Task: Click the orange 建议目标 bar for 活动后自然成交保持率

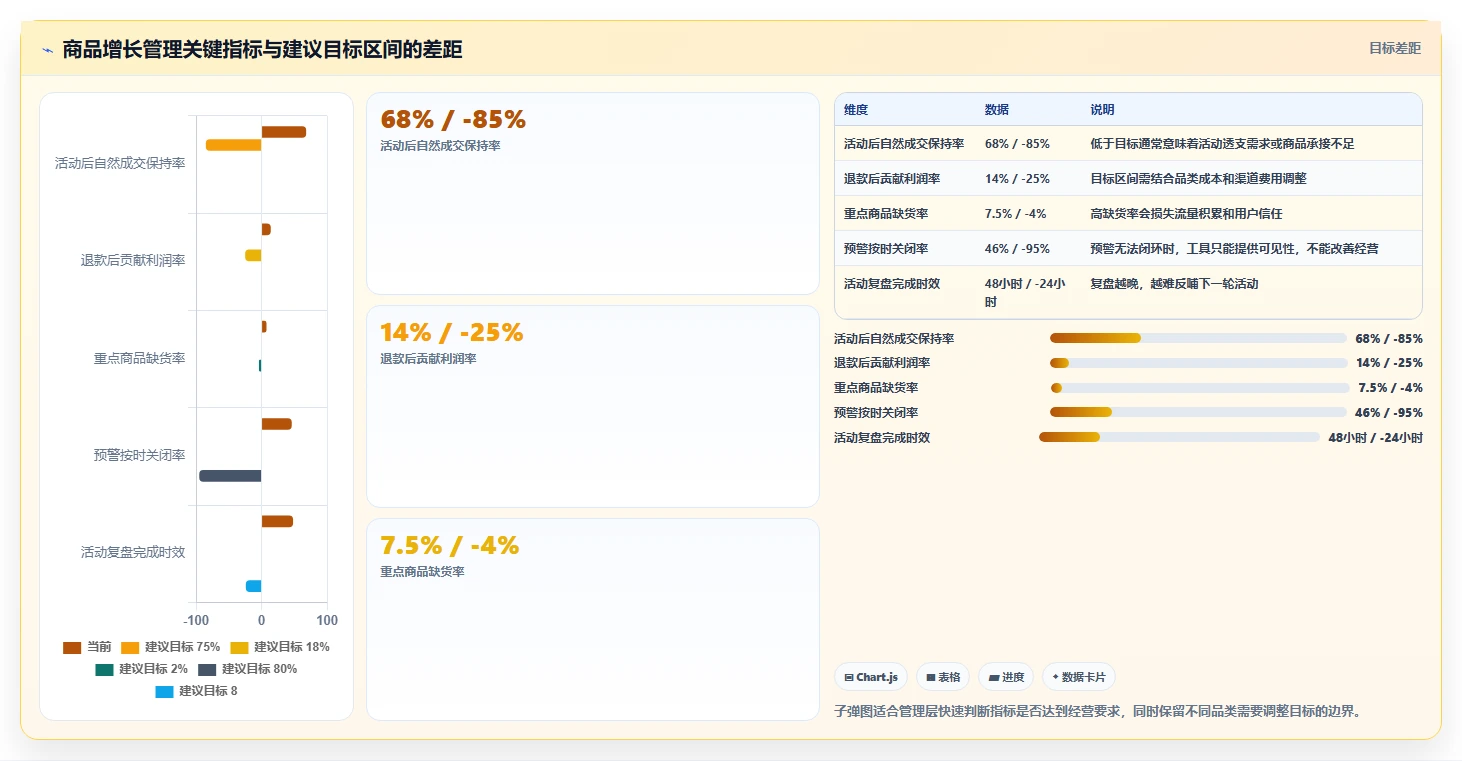Action: (234, 145)
